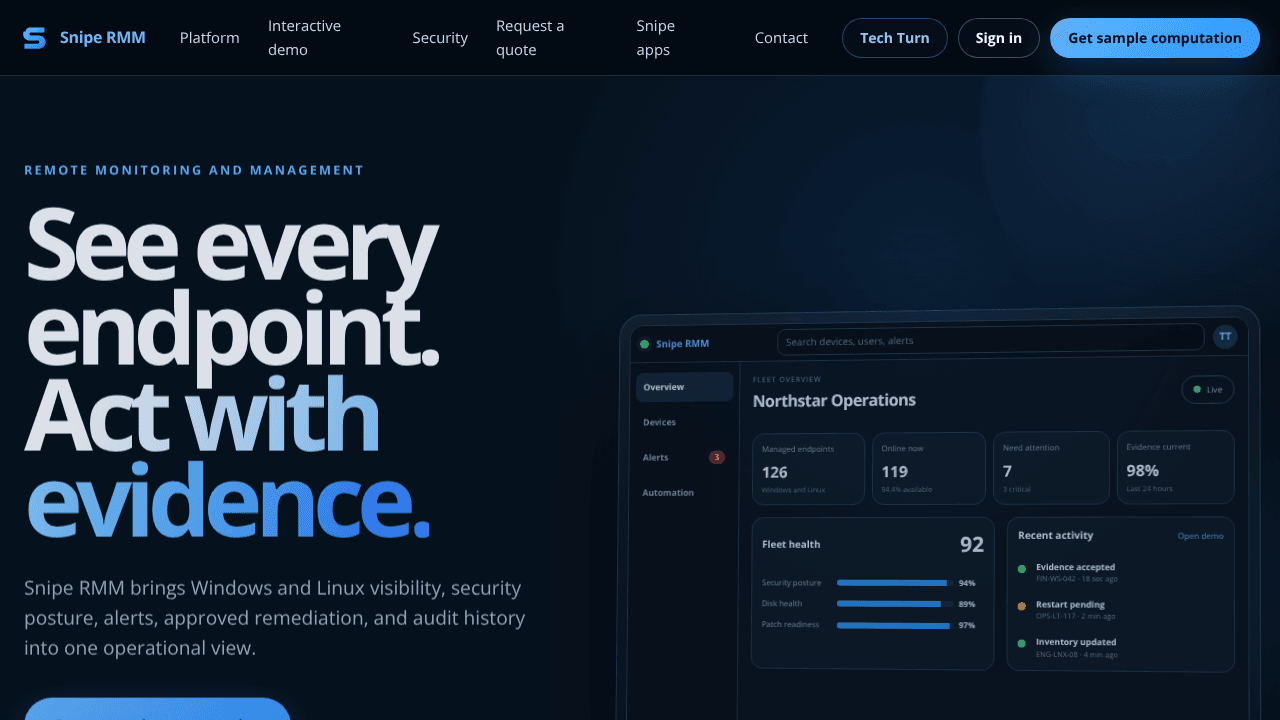Select Alerts in dashboard sidebar
Viewport: 1280px width, 720px height.
click(684, 457)
